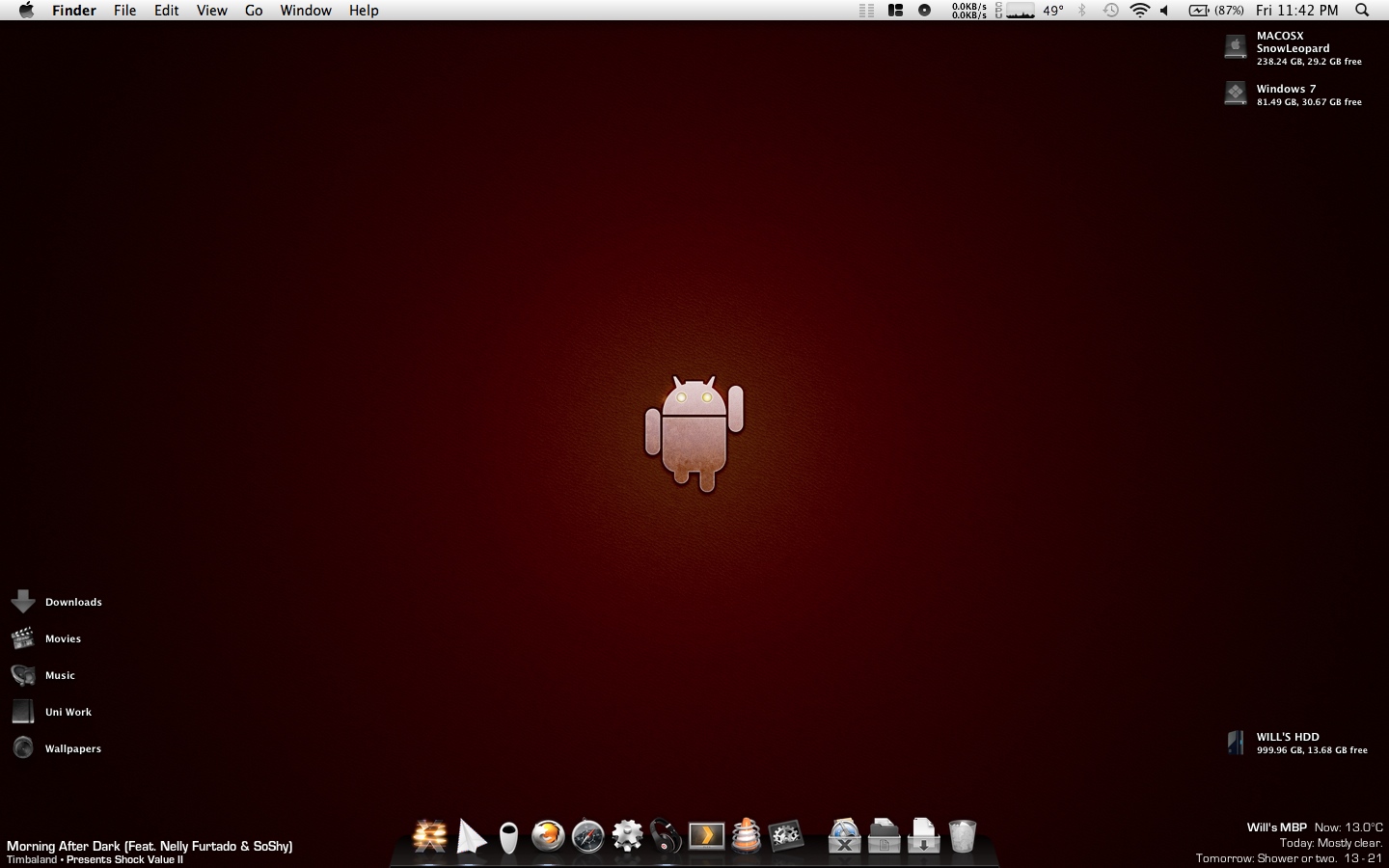Click the three-block layout menu bar icon
Screen dimensions: 1389x868
[x=895, y=11]
